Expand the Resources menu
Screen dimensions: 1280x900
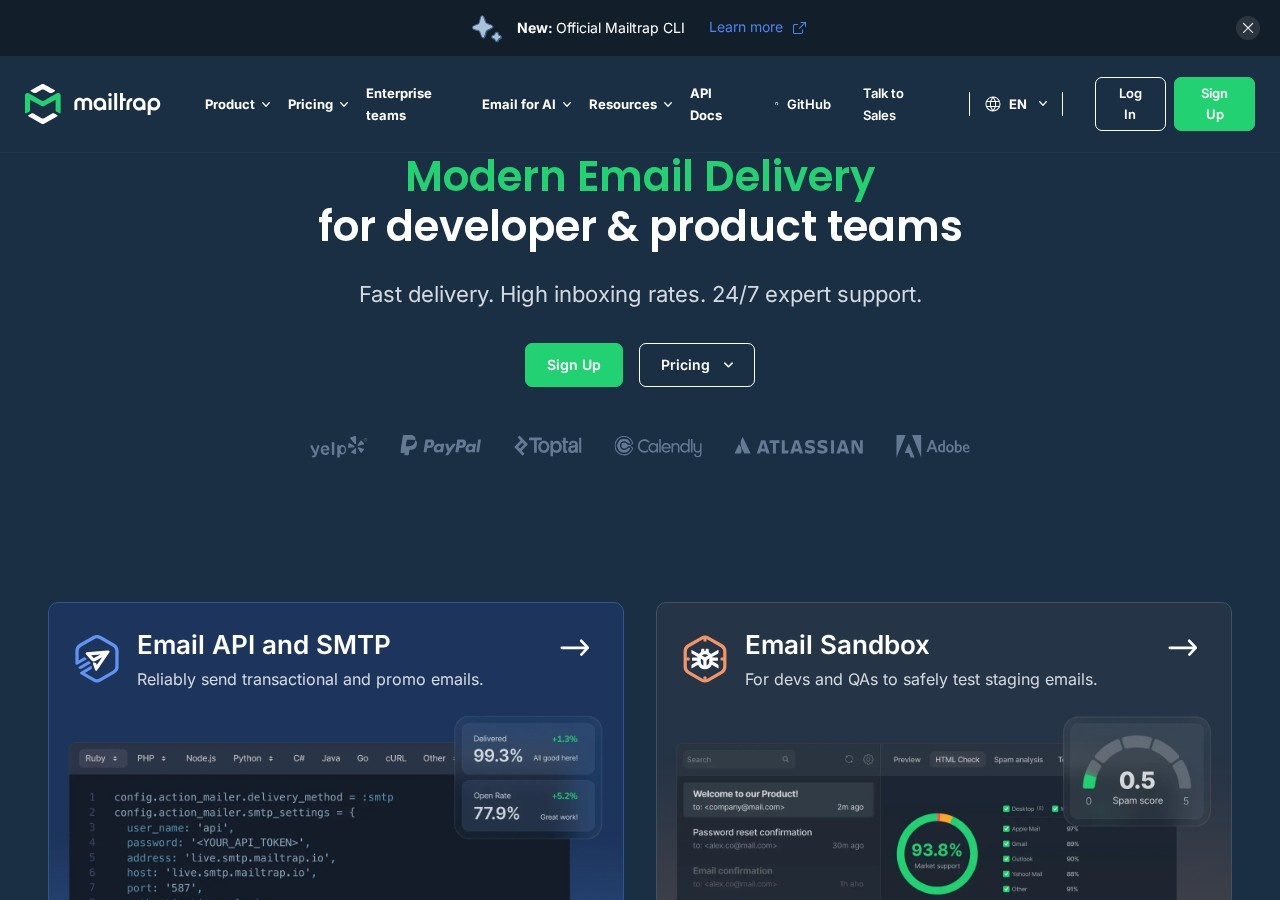click(x=631, y=104)
